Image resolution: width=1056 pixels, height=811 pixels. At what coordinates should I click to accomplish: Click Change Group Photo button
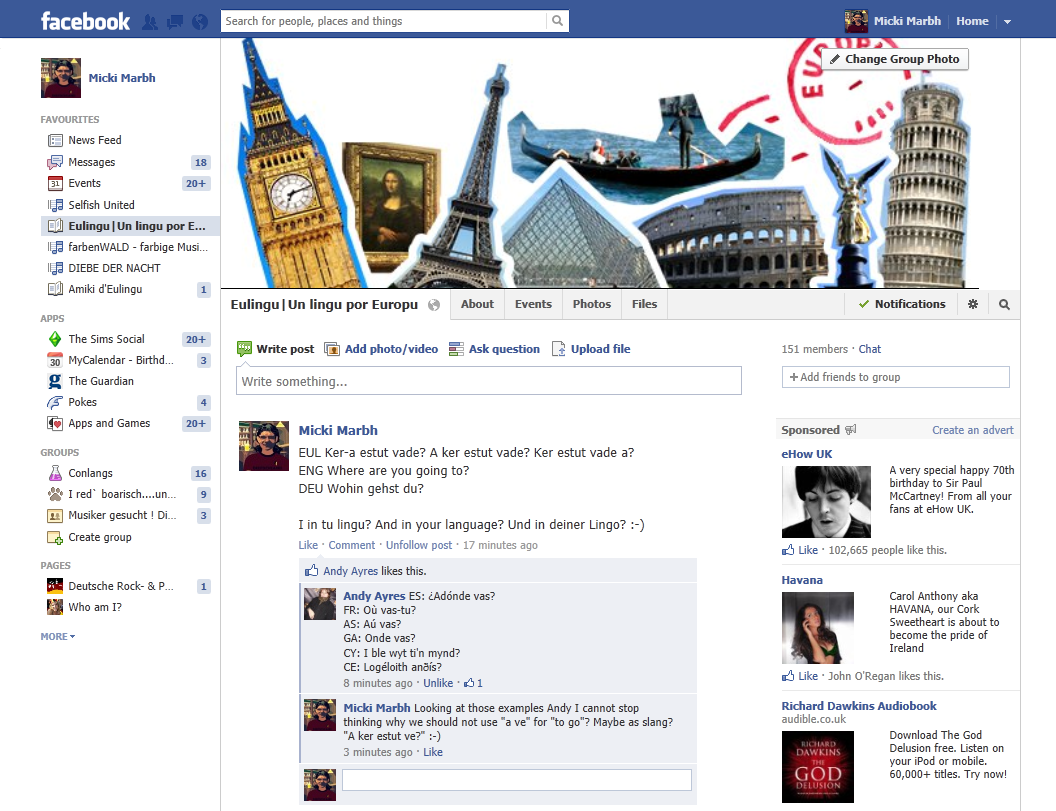tap(895, 59)
